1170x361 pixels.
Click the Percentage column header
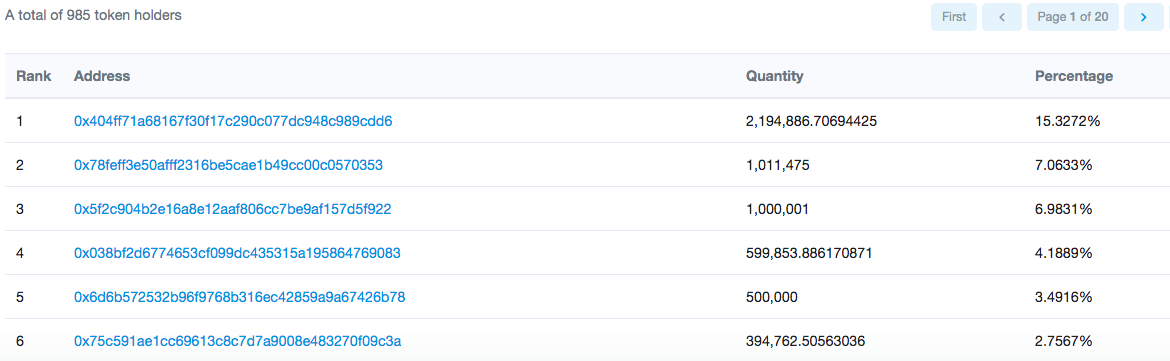coord(1074,76)
